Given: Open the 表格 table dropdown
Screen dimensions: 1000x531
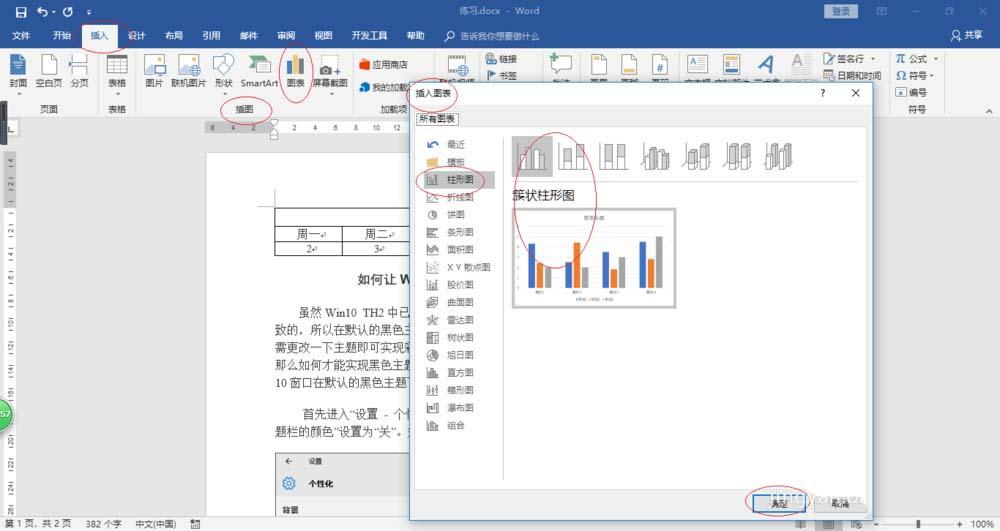Looking at the screenshot, I should 117,94.
